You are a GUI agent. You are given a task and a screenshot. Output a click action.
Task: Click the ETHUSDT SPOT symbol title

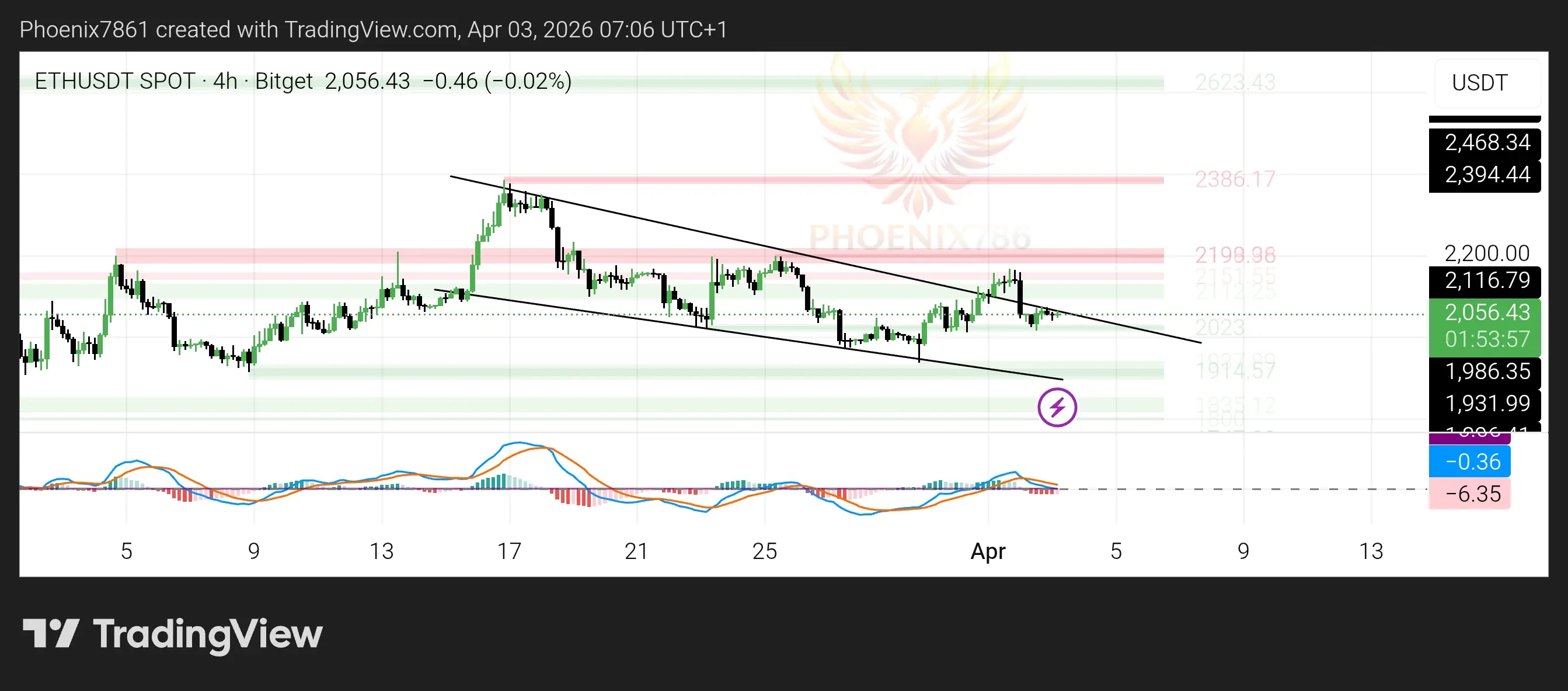114,81
